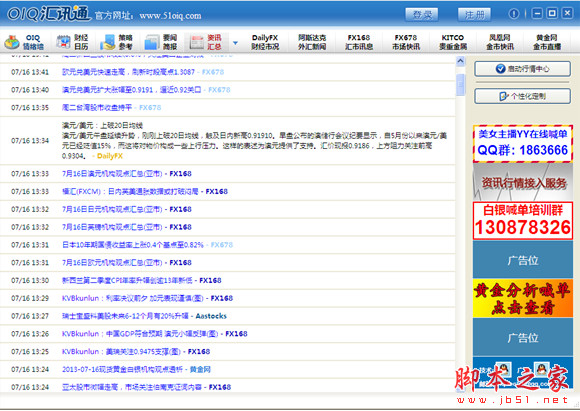Click the DailyFX source label in 13:34 article

(110, 156)
